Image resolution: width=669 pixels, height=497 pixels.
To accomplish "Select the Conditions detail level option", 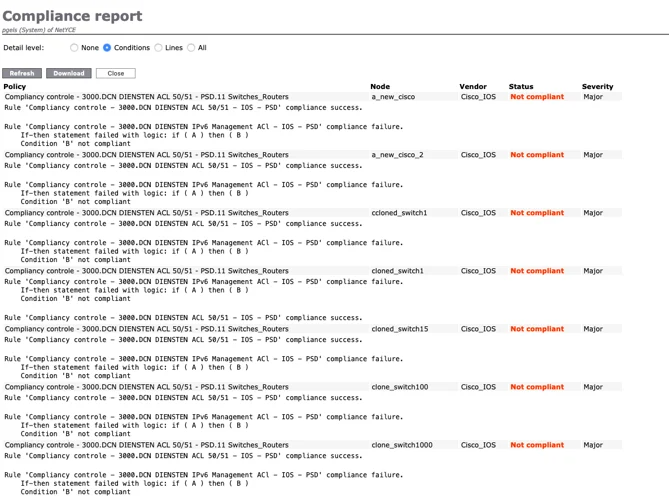I will click(x=107, y=48).
